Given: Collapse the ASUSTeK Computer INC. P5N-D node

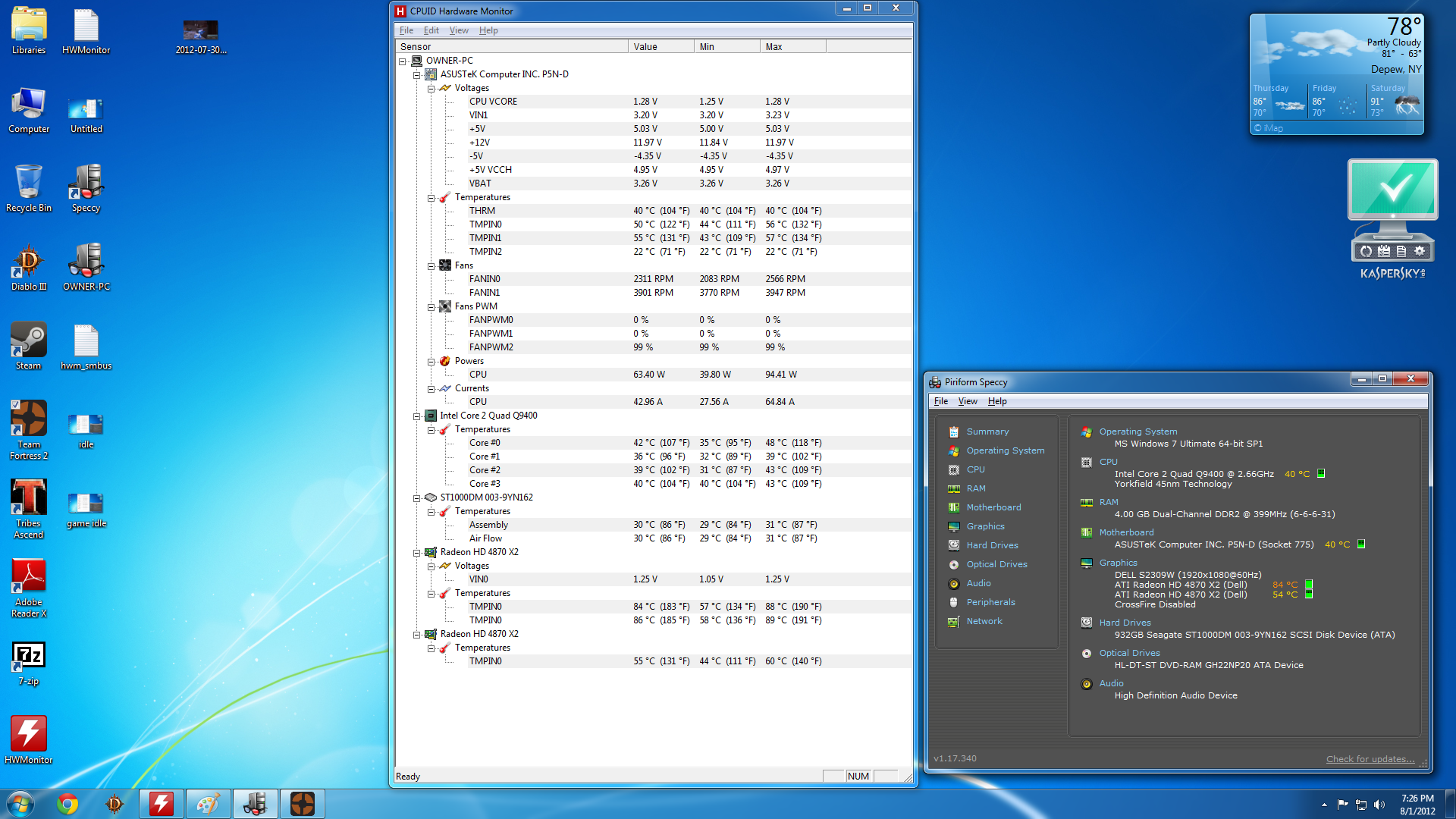Looking at the screenshot, I should 416,75.
